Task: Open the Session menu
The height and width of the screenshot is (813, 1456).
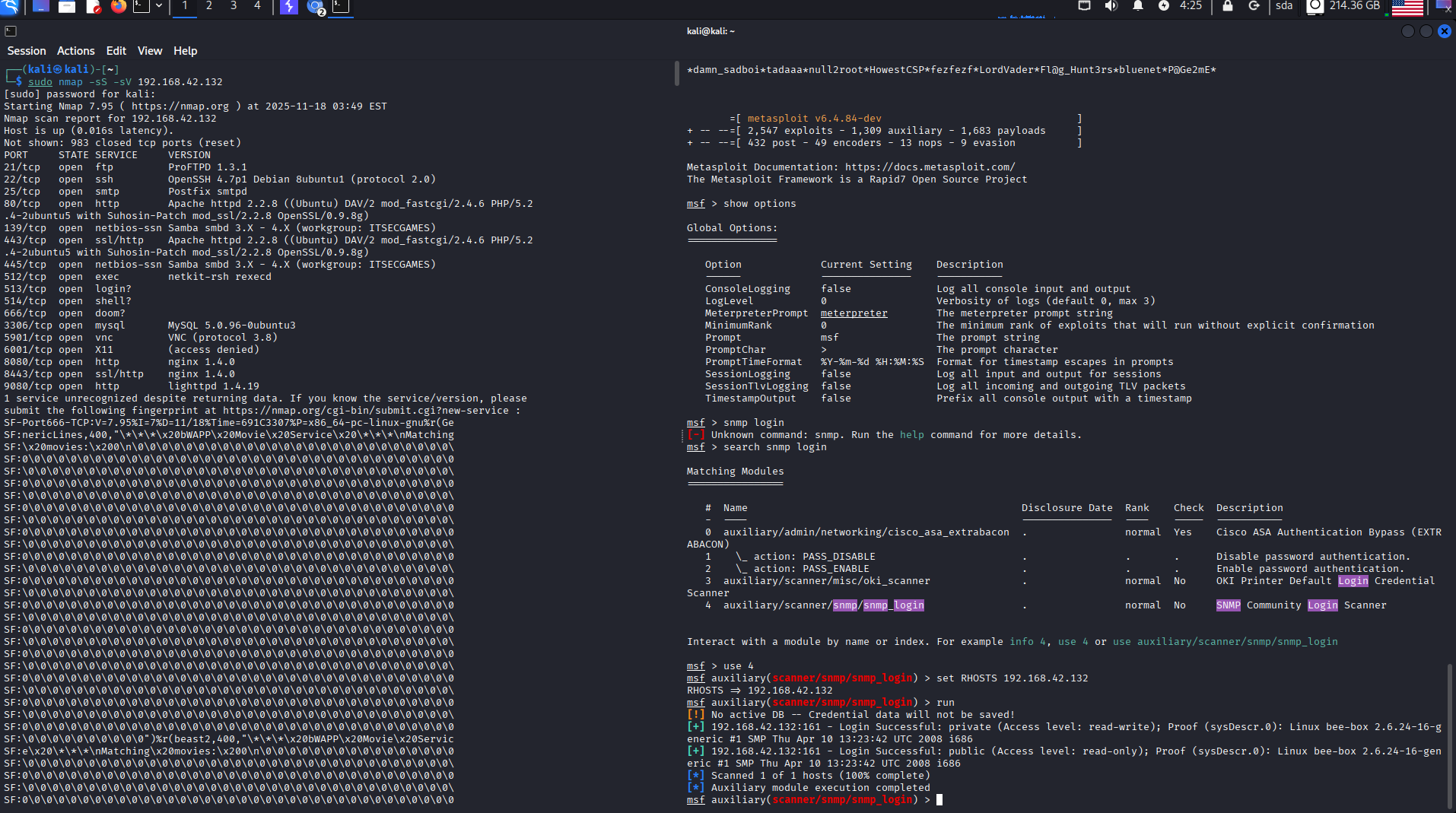Action: 27,51
